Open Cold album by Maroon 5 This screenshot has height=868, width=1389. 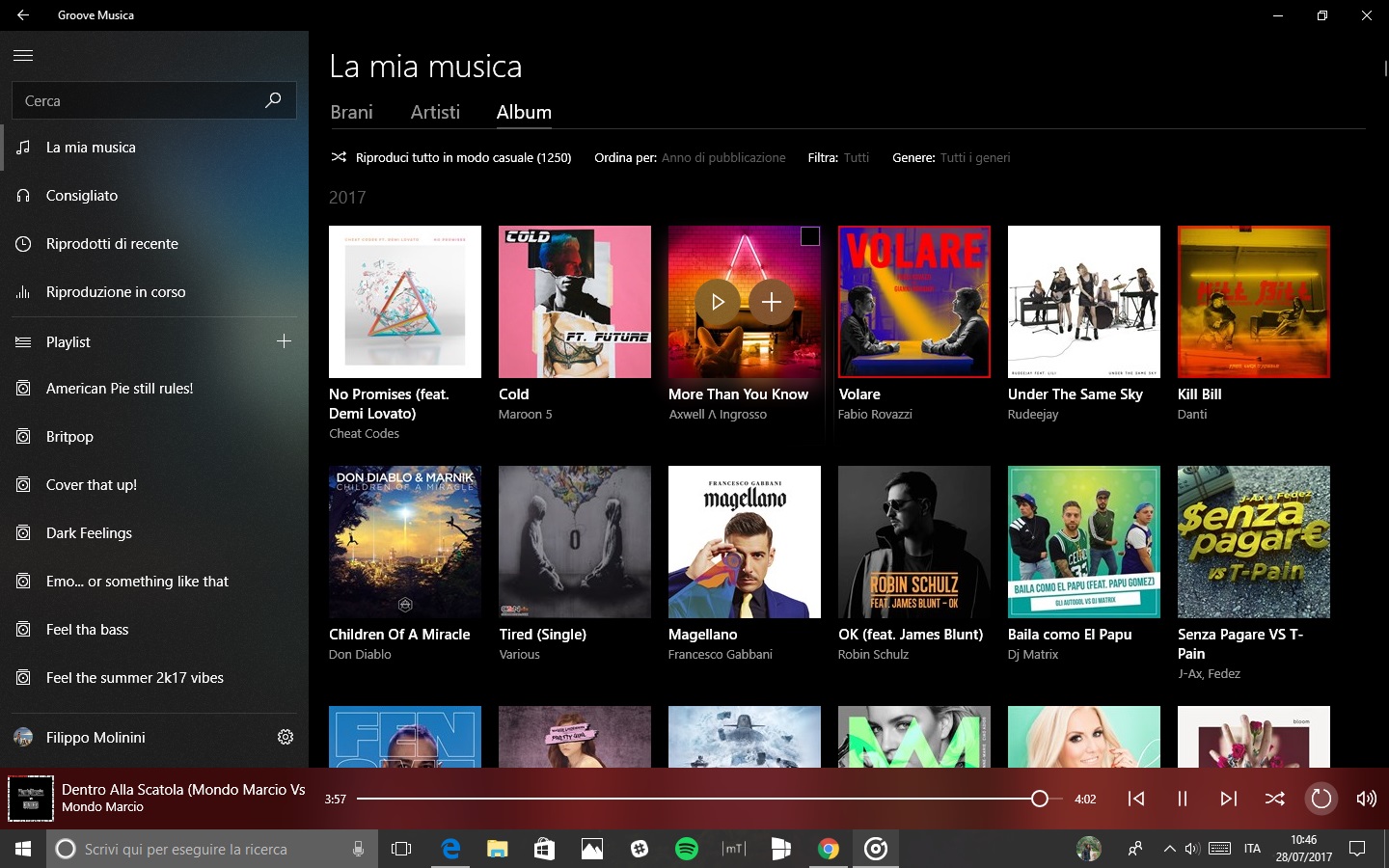click(575, 302)
